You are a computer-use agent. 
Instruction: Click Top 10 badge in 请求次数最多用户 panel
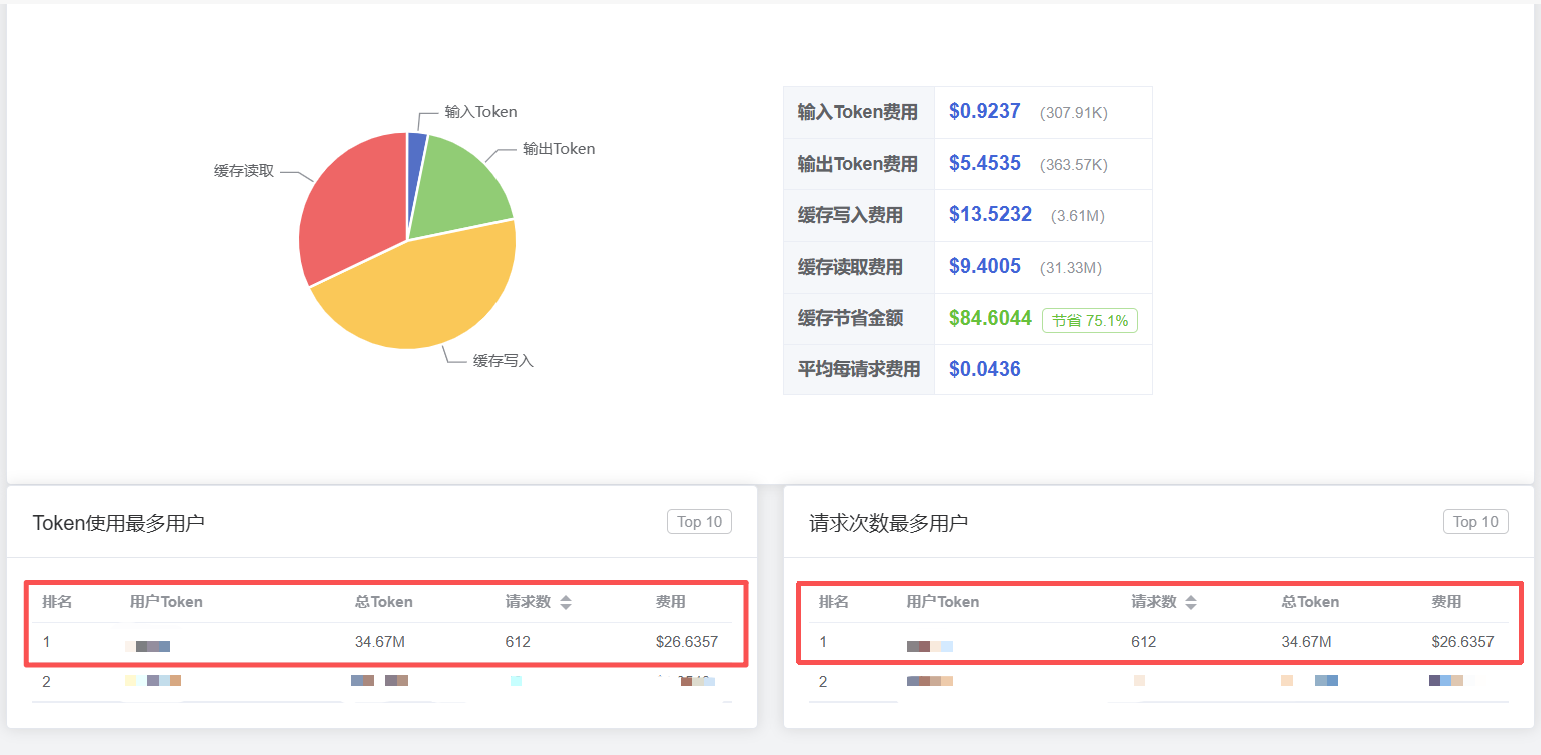(x=1475, y=522)
